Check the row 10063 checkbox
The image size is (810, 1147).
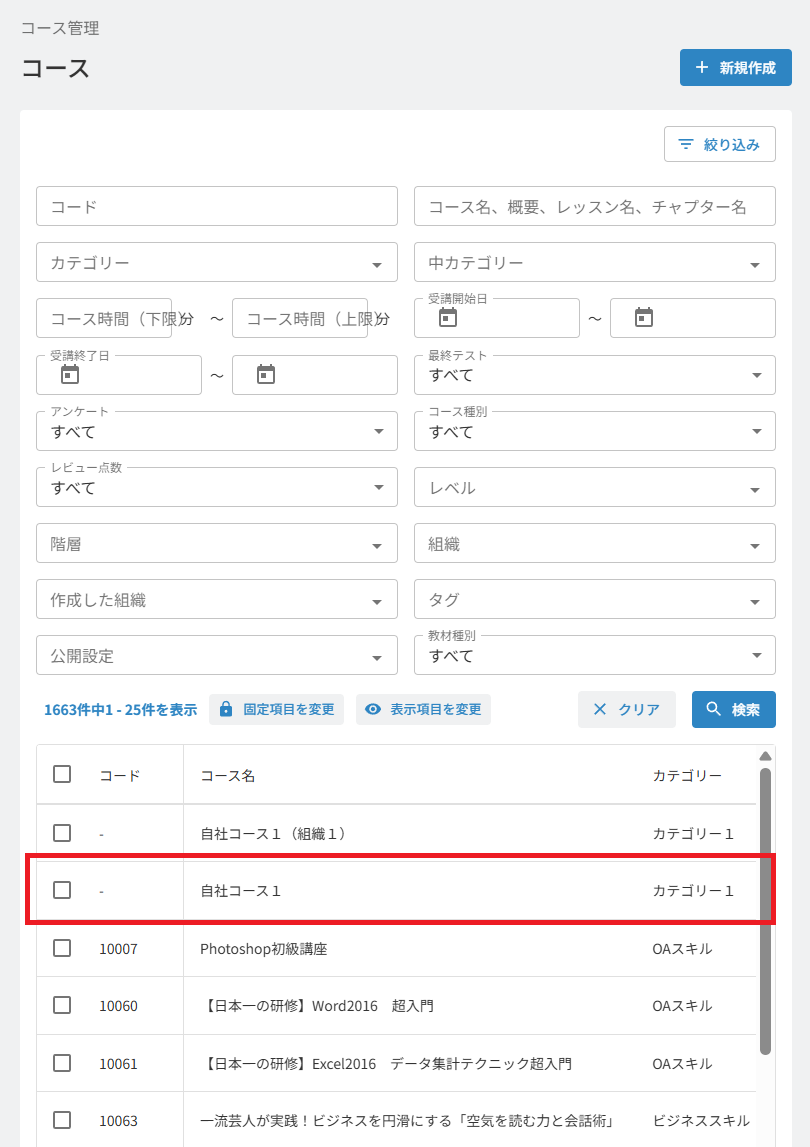pyautogui.click(x=62, y=1120)
